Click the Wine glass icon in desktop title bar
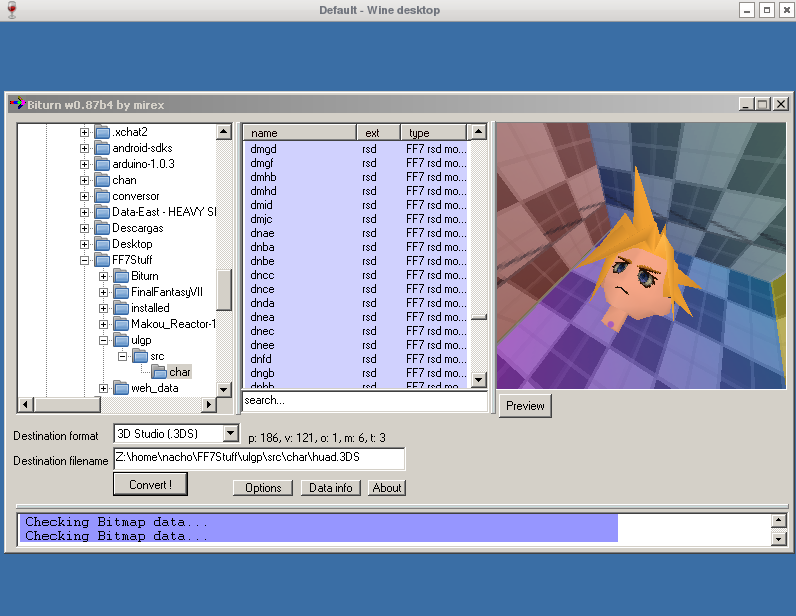 (12, 10)
